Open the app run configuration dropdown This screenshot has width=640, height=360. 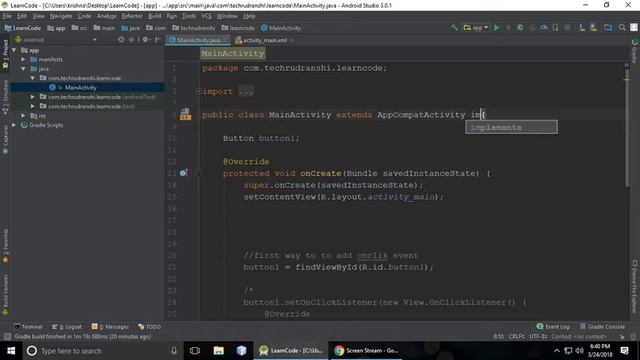click(x=476, y=28)
